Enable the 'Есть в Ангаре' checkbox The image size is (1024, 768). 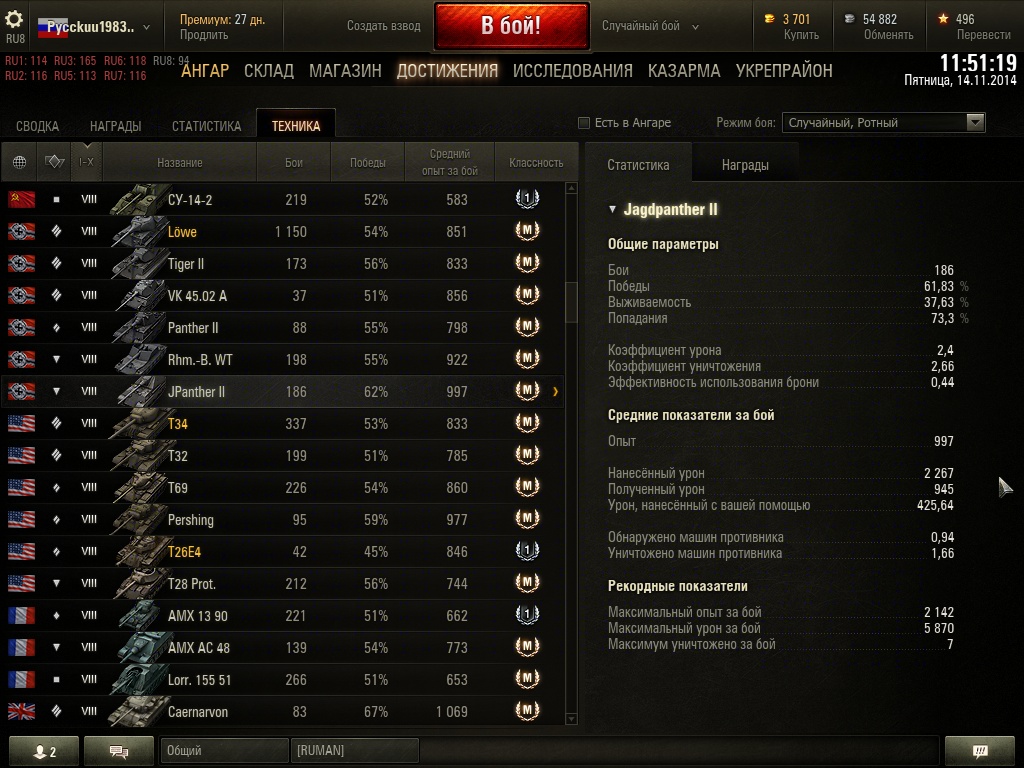pos(584,123)
